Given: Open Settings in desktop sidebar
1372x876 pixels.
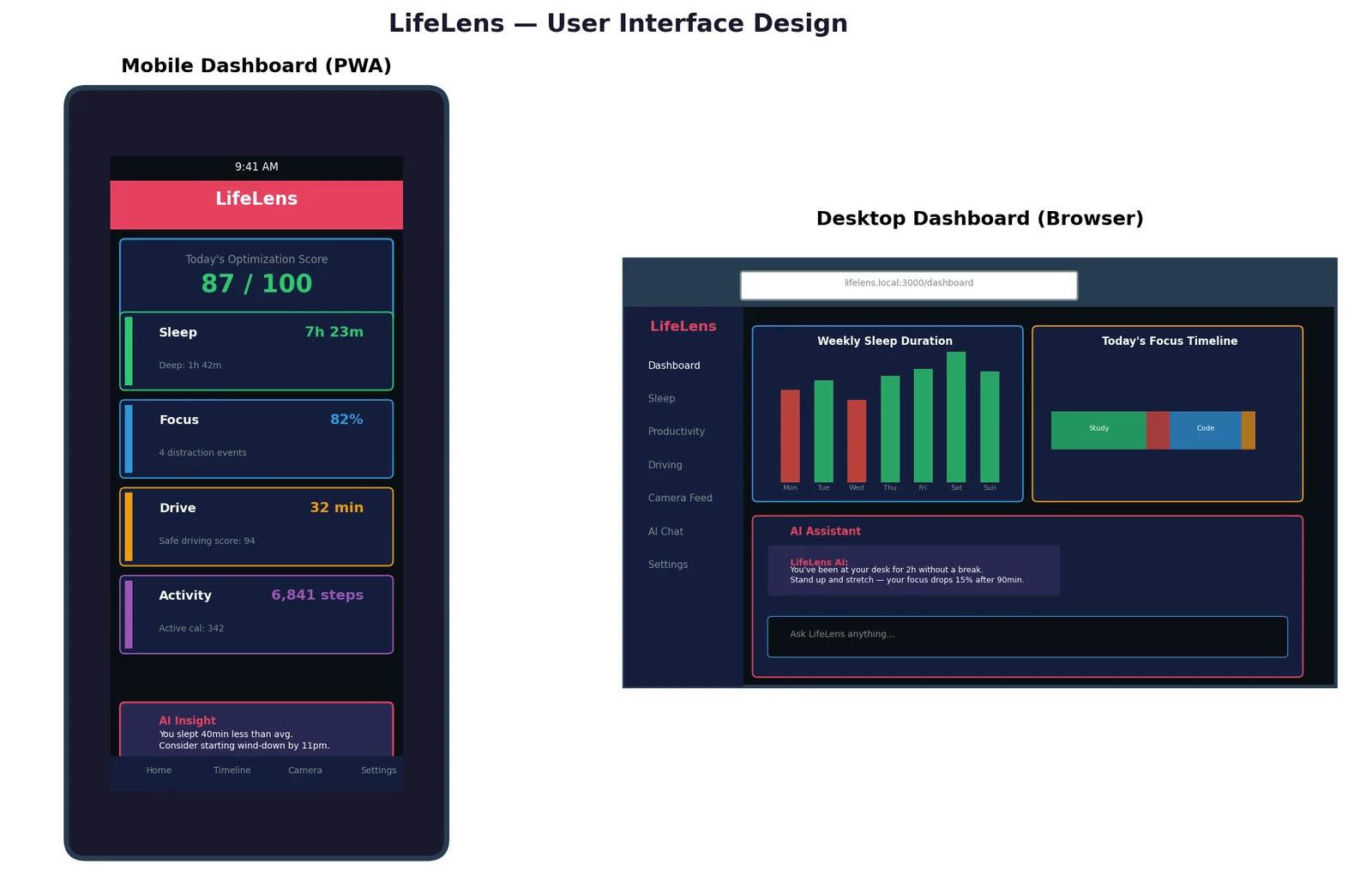Looking at the screenshot, I should tap(668, 565).
